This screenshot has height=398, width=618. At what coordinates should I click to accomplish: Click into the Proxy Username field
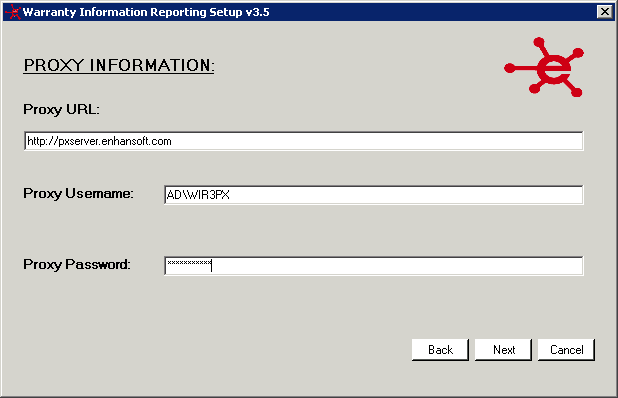point(374,195)
